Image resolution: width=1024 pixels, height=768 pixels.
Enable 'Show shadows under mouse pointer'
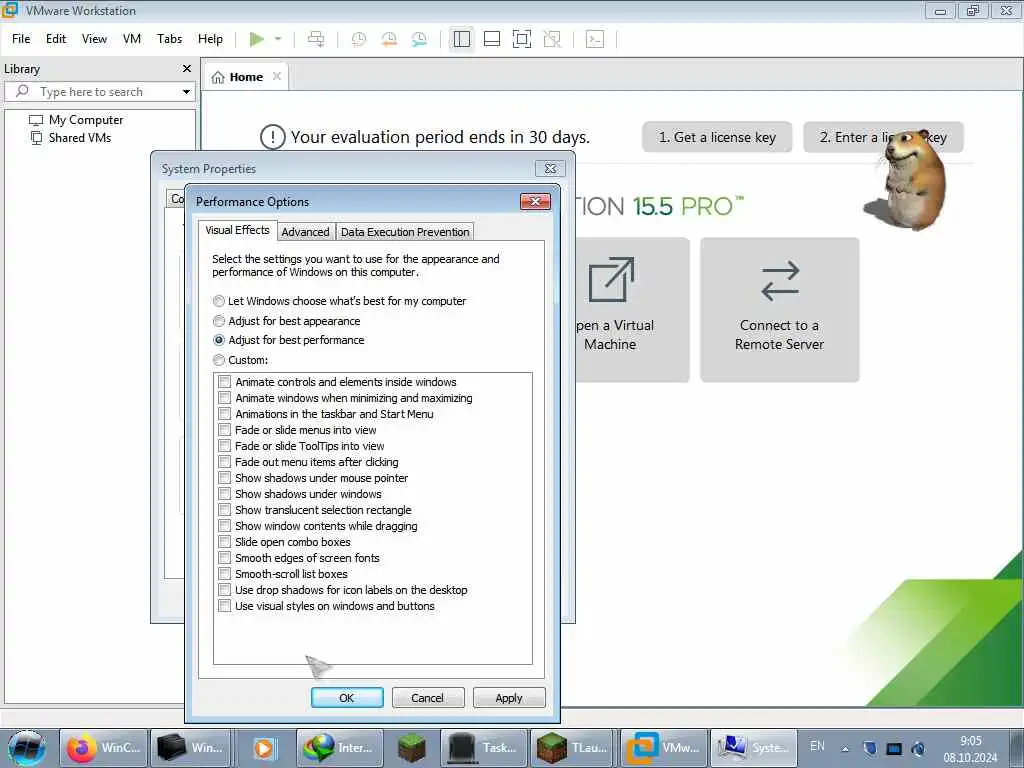(225, 478)
